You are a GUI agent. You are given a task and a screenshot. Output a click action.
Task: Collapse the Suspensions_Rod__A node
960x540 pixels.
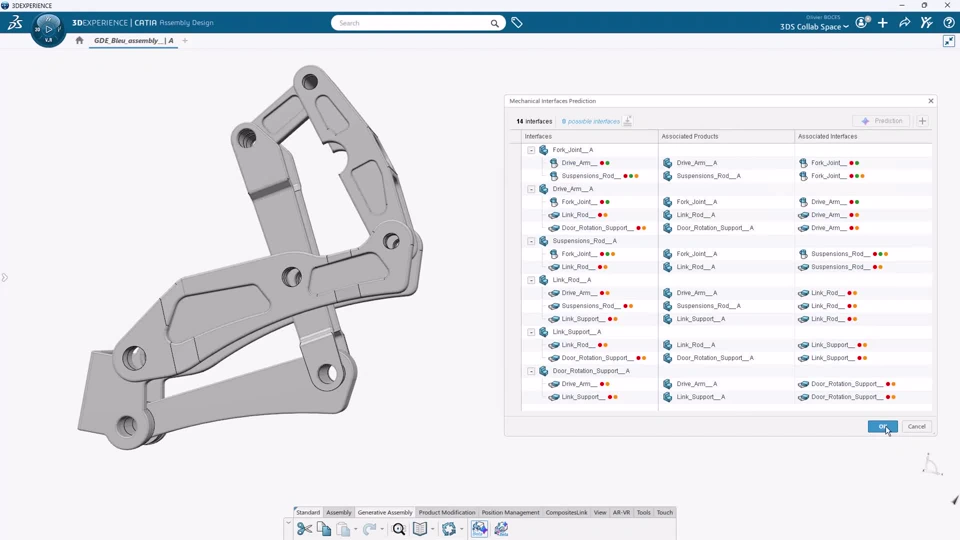coord(531,241)
